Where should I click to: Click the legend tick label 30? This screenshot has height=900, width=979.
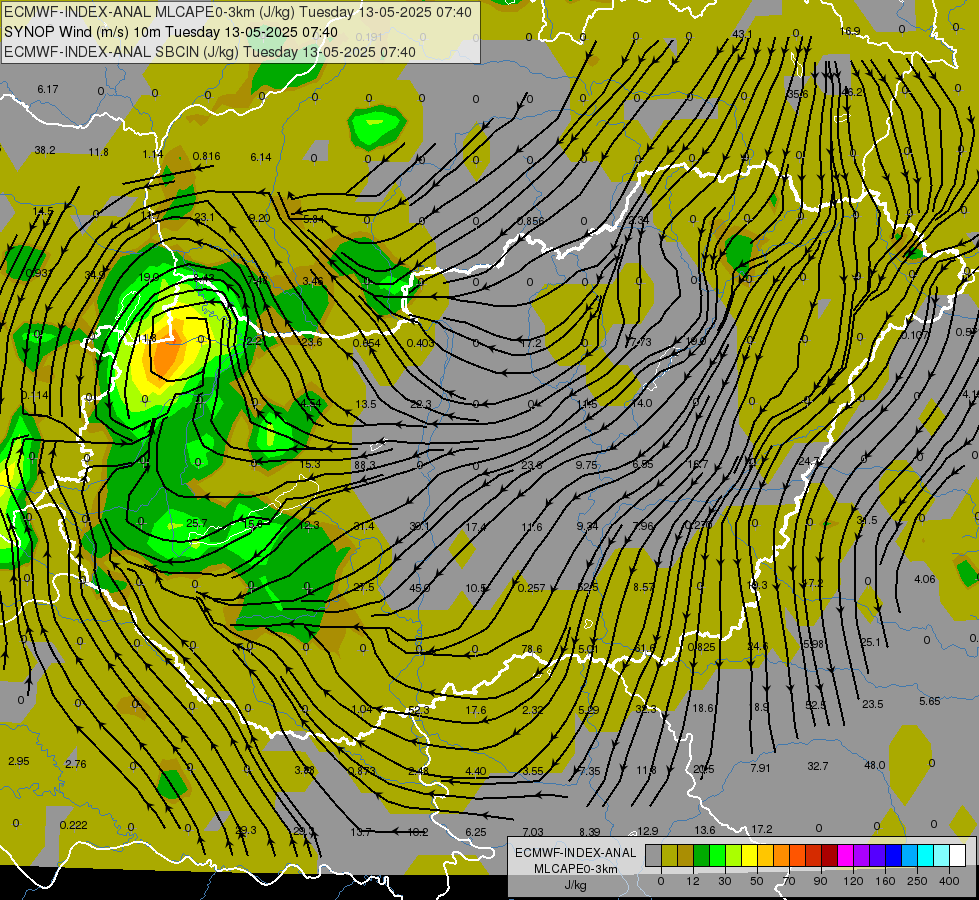tap(724, 881)
